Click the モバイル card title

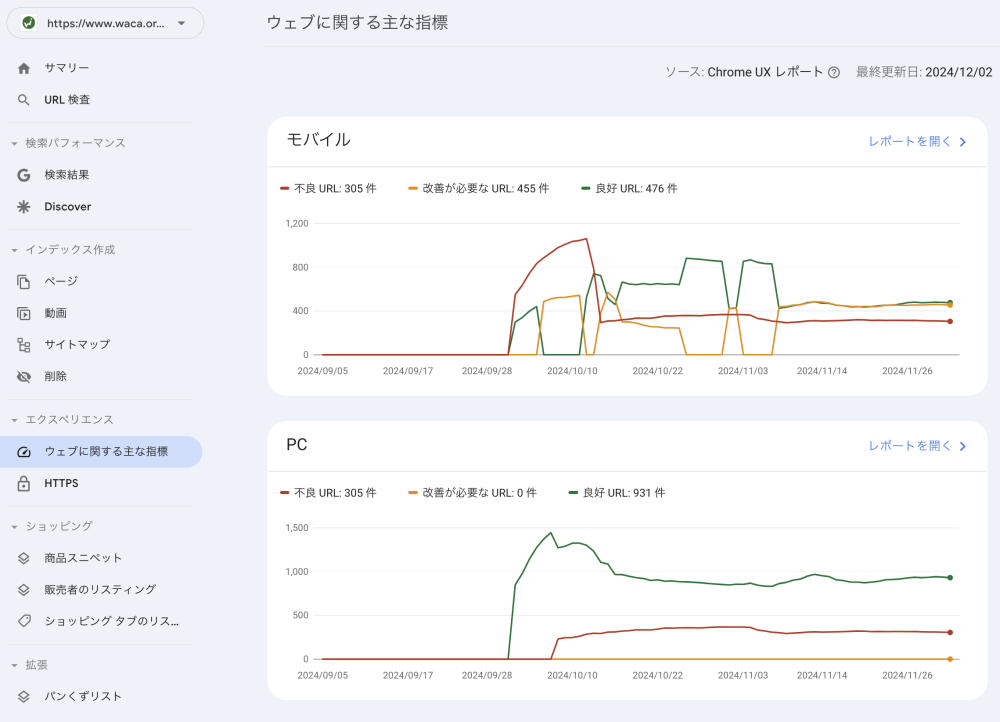tap(318, 140)
